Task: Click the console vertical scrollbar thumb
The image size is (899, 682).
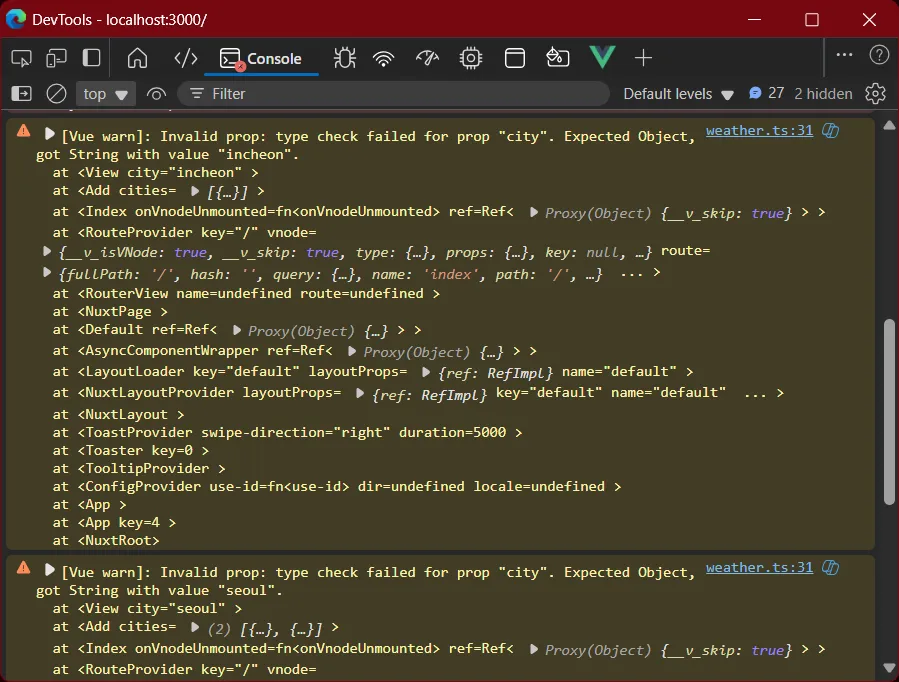Action: tap(889, 412)
